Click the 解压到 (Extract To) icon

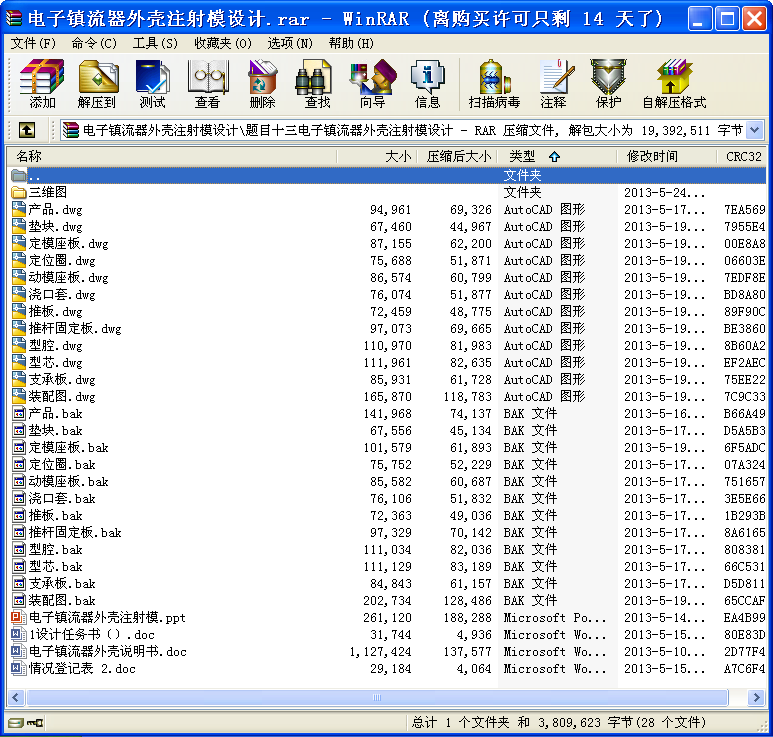point(97,84)
